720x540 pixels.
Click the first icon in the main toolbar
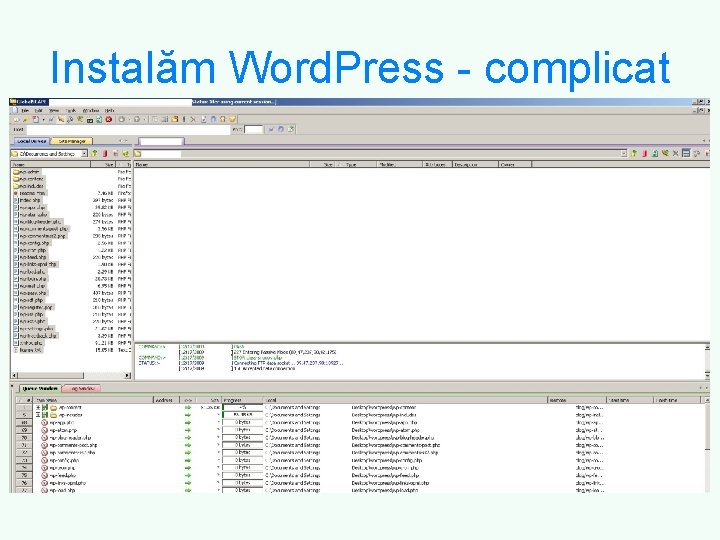(17, 119)
